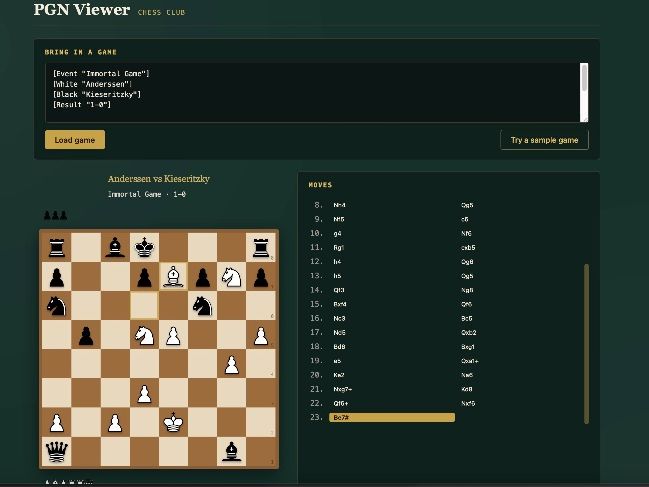
Task: Click the black knight on a6
Action: tap(57, 306)
